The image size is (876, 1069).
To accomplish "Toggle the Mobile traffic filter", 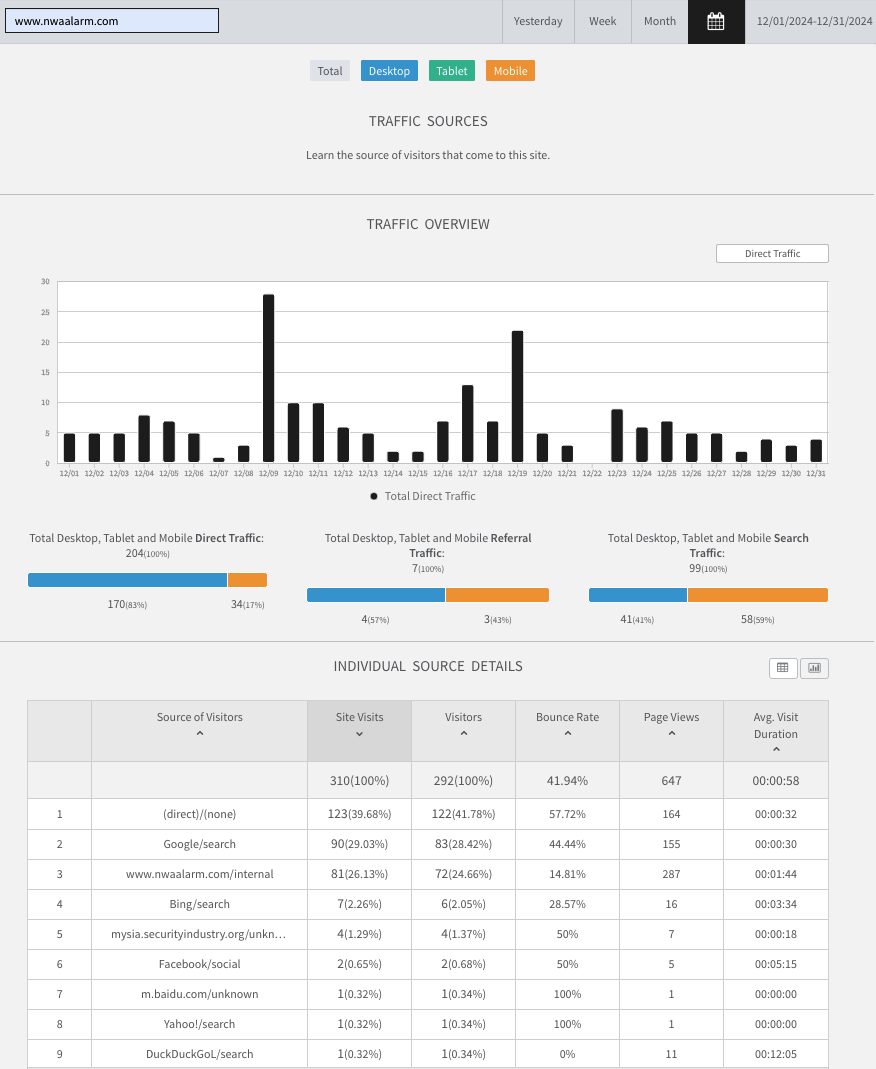I will (x=511, y=71).
